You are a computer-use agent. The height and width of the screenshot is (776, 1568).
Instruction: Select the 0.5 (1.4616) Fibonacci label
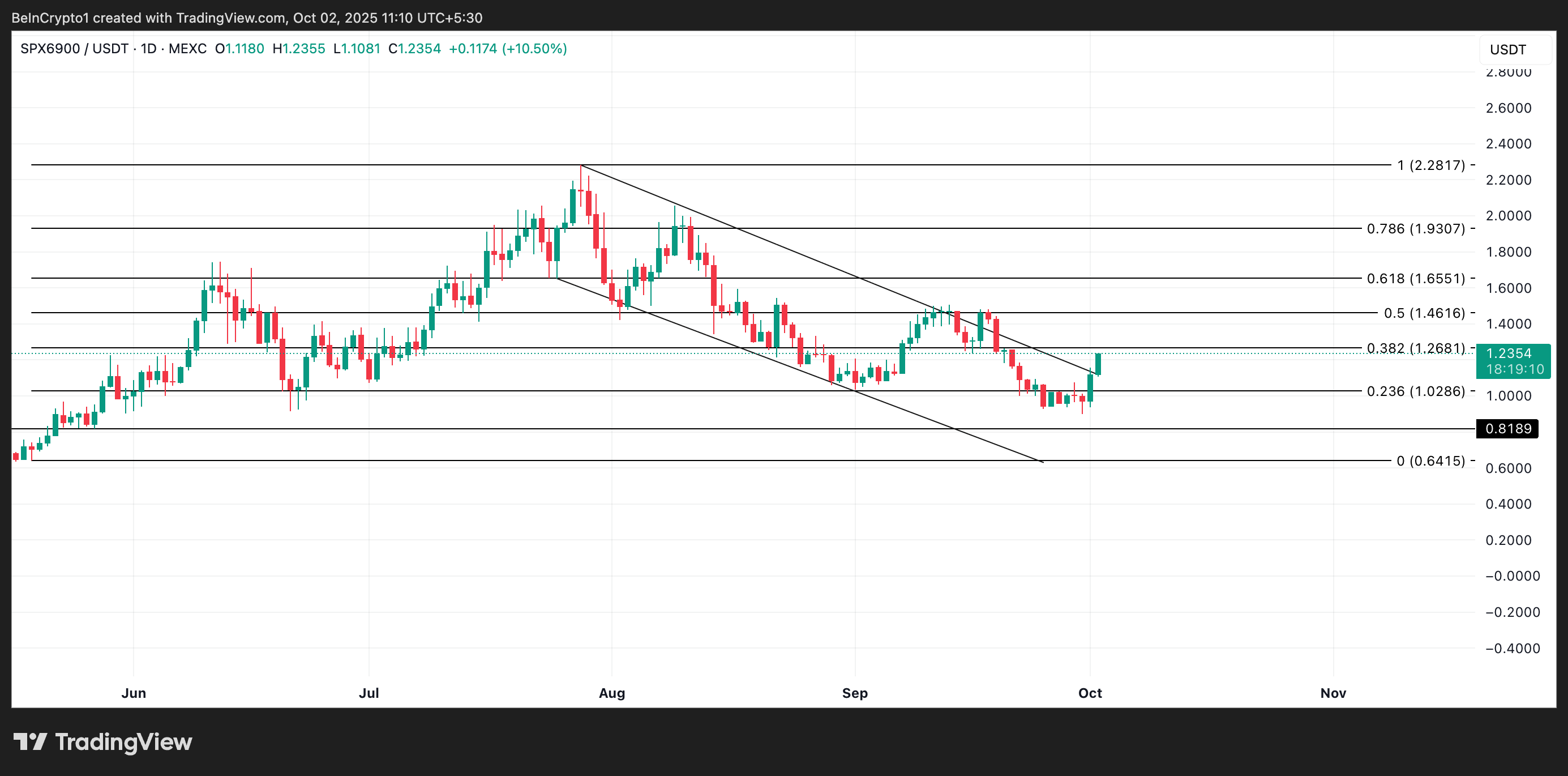(x=1424, y=313)
